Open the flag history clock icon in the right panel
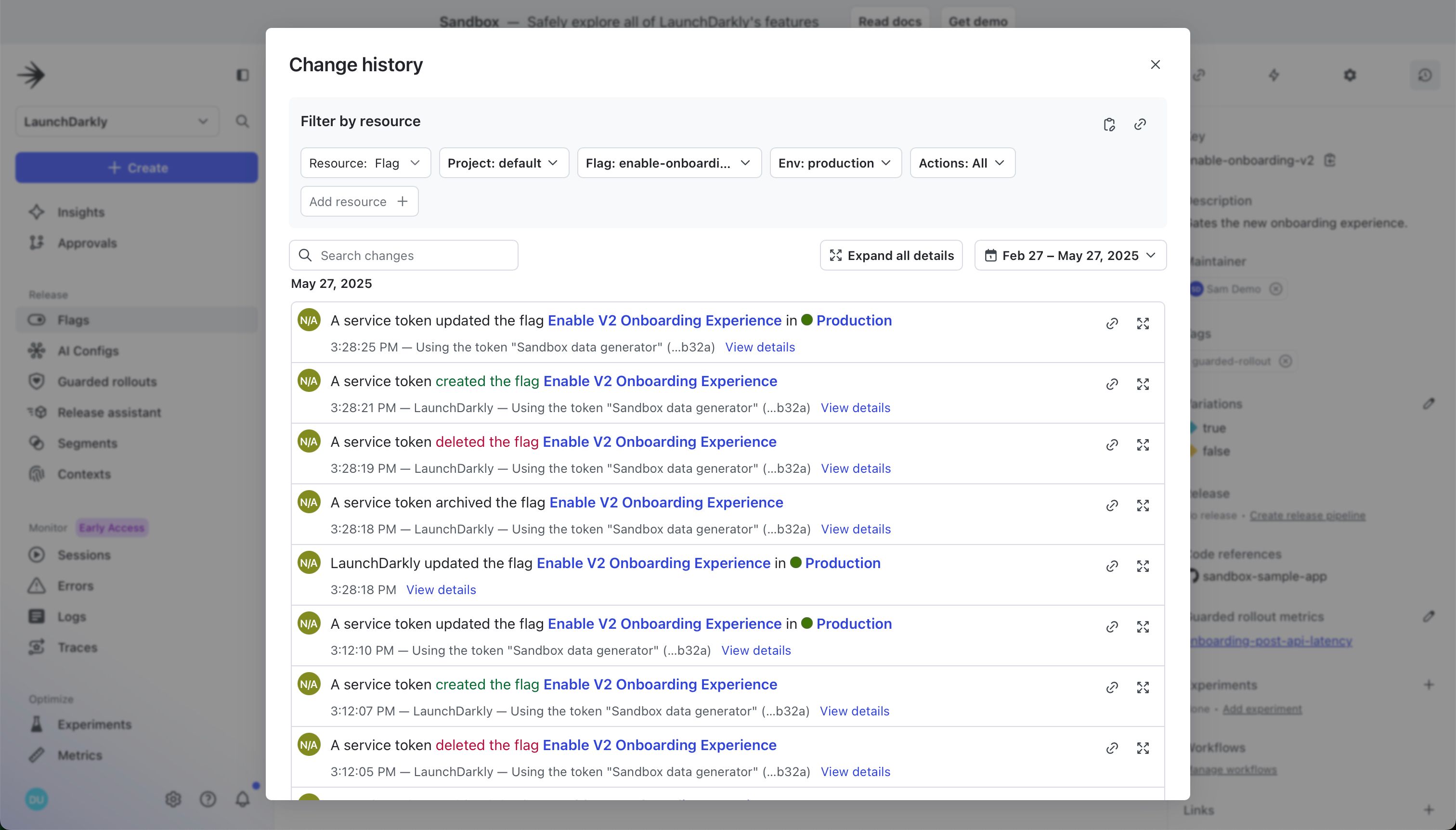Image resolution: width=1456 pixels, height=830 pixels. point(1425,75)
